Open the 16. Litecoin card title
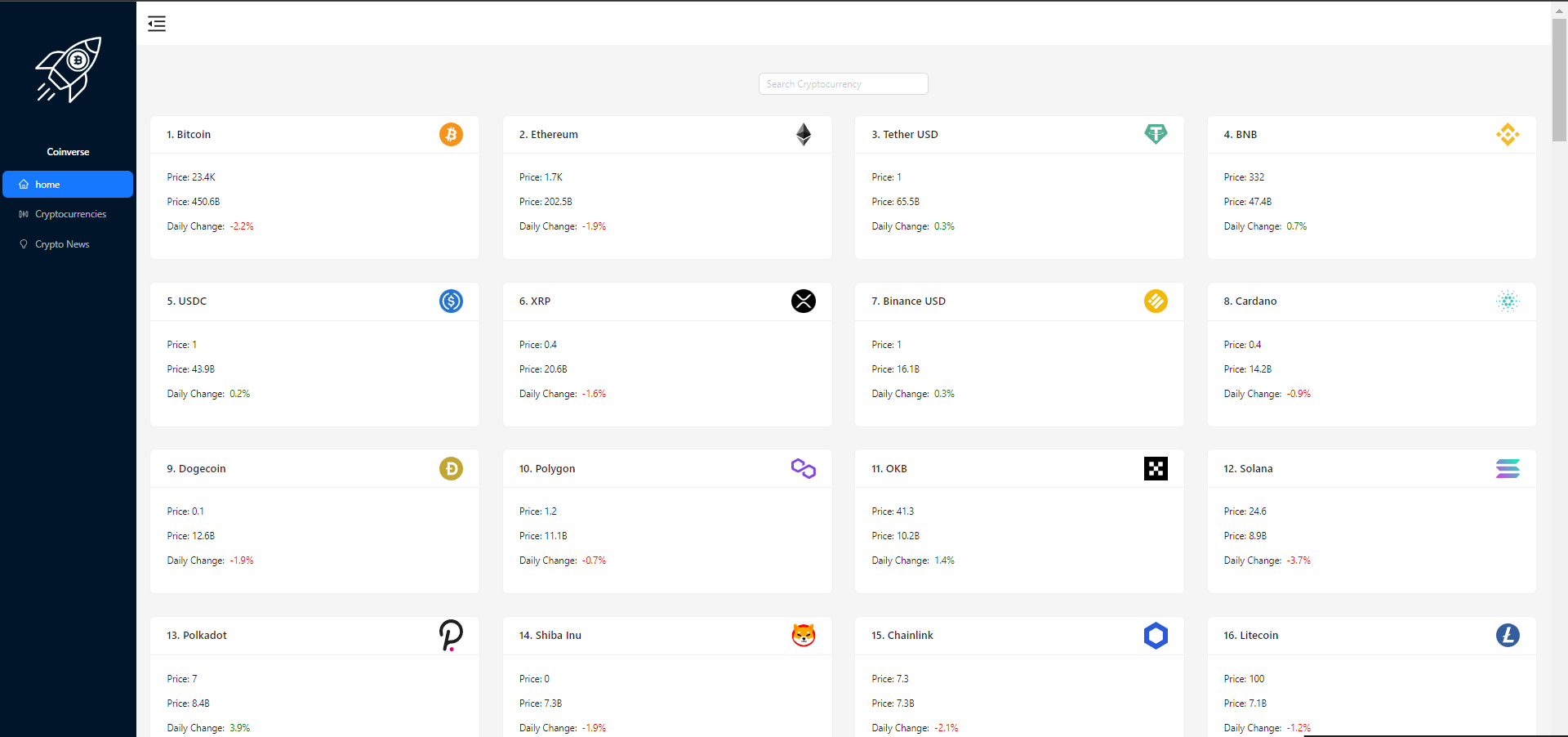Screen dimensions: 1568x737 pyautogui.click(x=1251, y=636)
